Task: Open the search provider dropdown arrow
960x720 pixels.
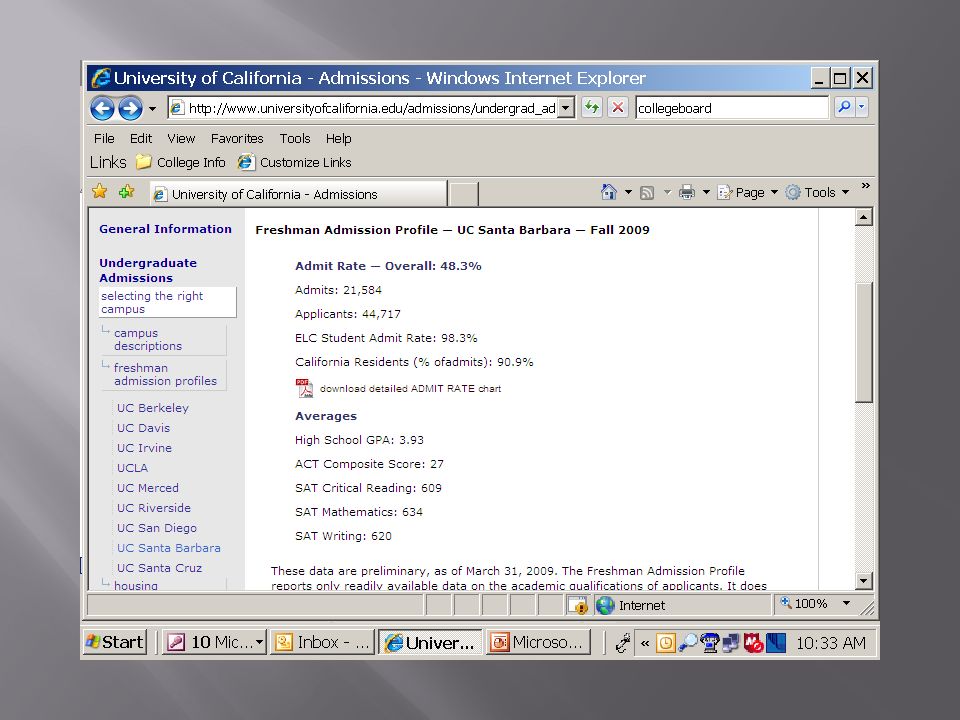Action: 861,107
